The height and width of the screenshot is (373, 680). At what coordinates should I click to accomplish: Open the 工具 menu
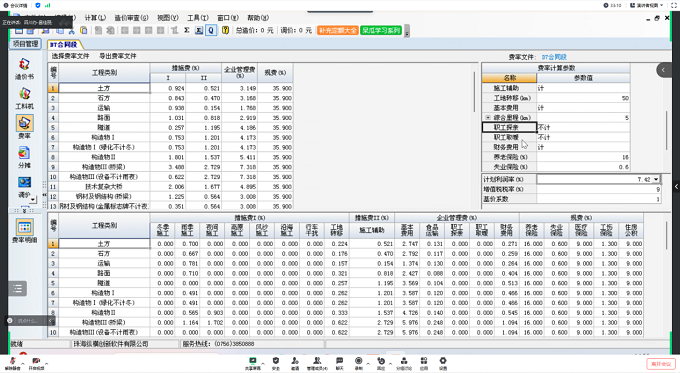point(198,18)
